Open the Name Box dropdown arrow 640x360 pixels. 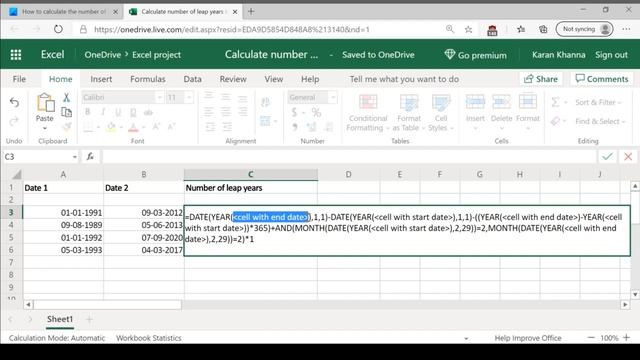point(75,157)
